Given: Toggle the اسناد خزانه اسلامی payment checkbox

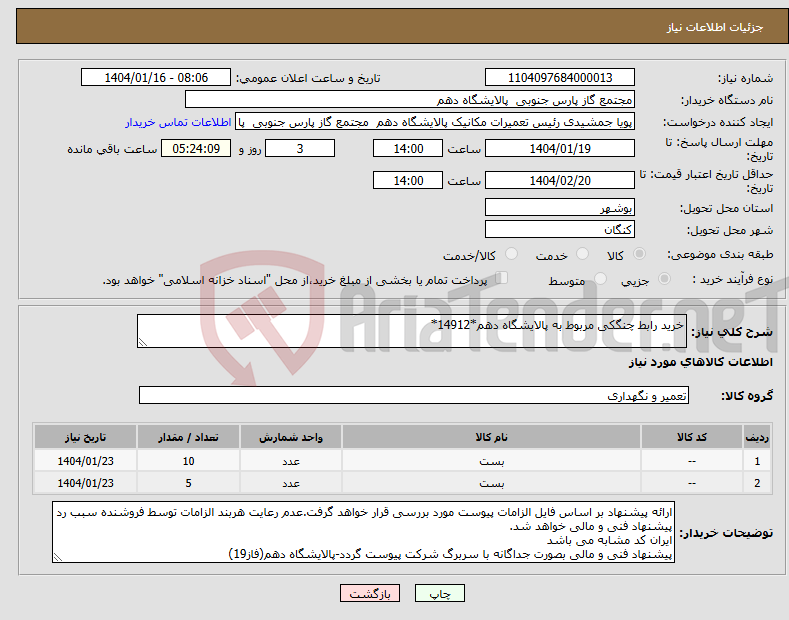Looking at the screenshot, I should pyautogui.click(x=502, y=278).
